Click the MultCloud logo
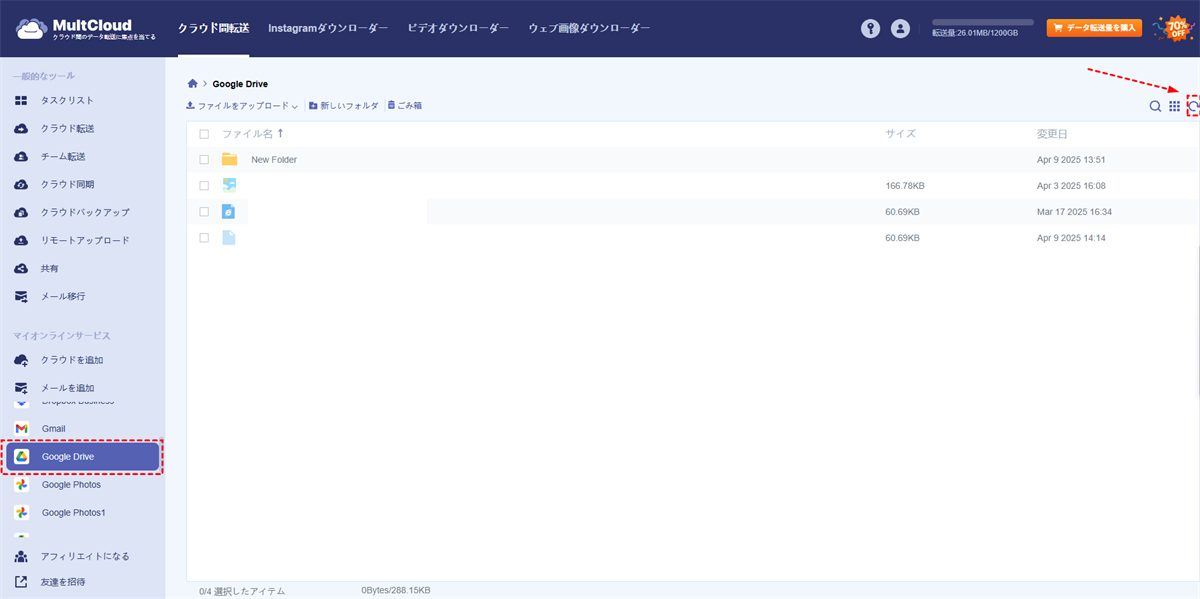 tap(85, 28)
